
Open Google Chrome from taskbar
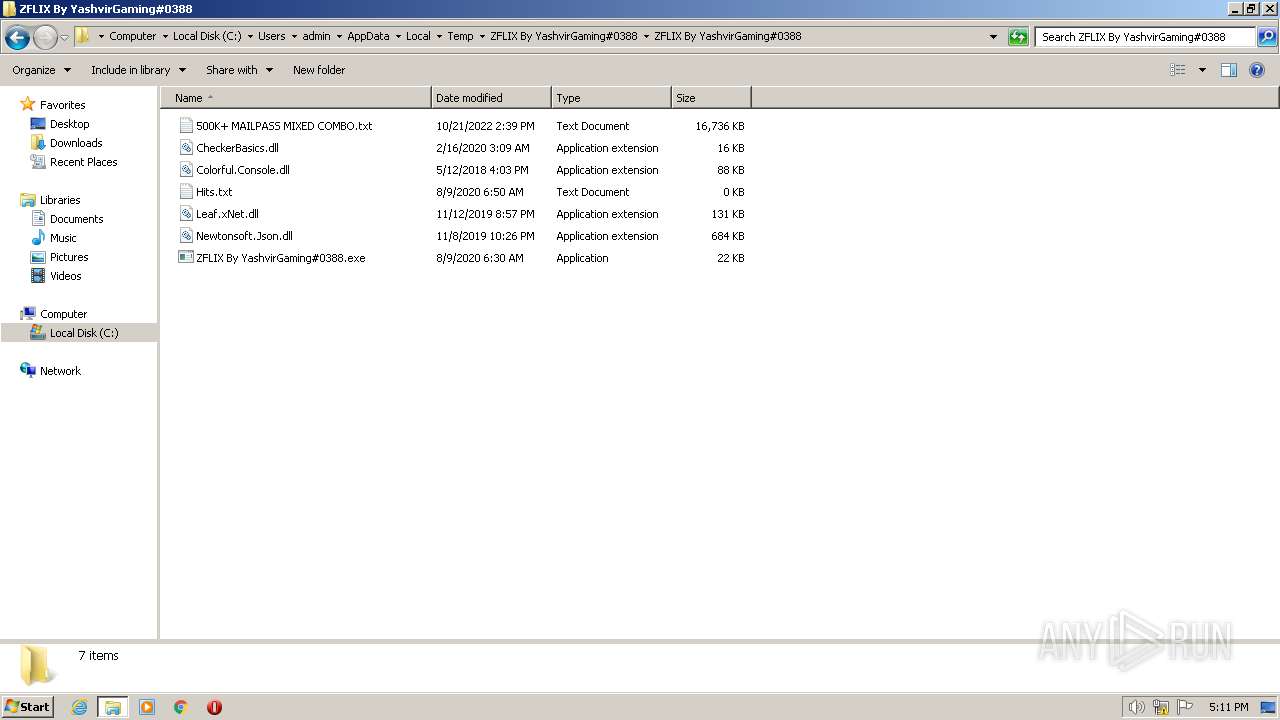pyautogui.click(x=181, y=707)
